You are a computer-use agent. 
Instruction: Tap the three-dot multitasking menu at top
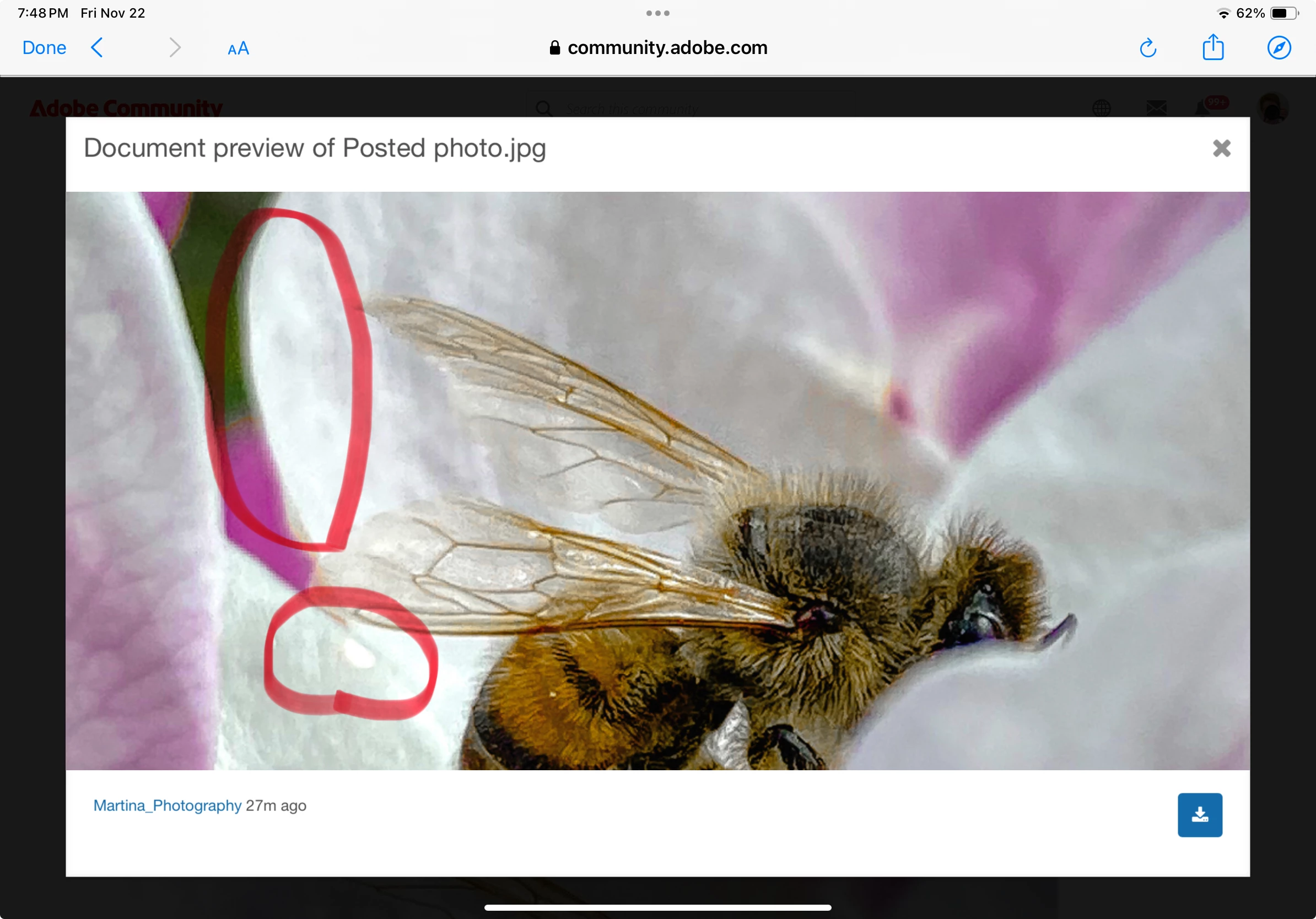pos(657,13)
